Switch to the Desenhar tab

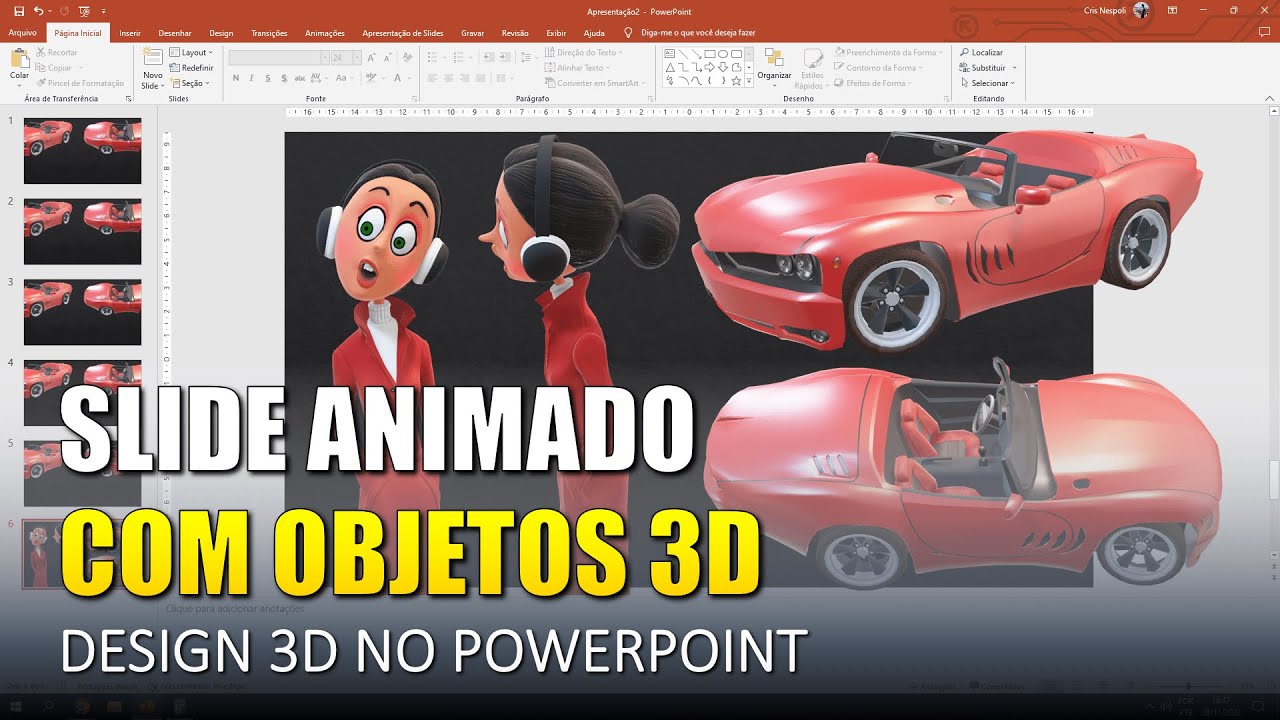[x=175, y=33]
